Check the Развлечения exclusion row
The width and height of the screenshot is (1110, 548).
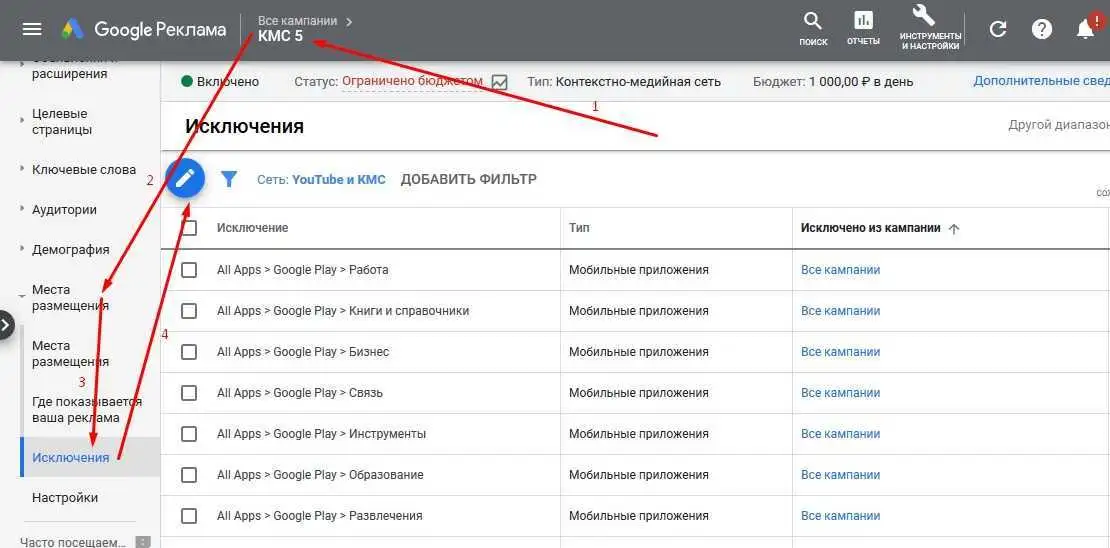[x=189, y=516]
